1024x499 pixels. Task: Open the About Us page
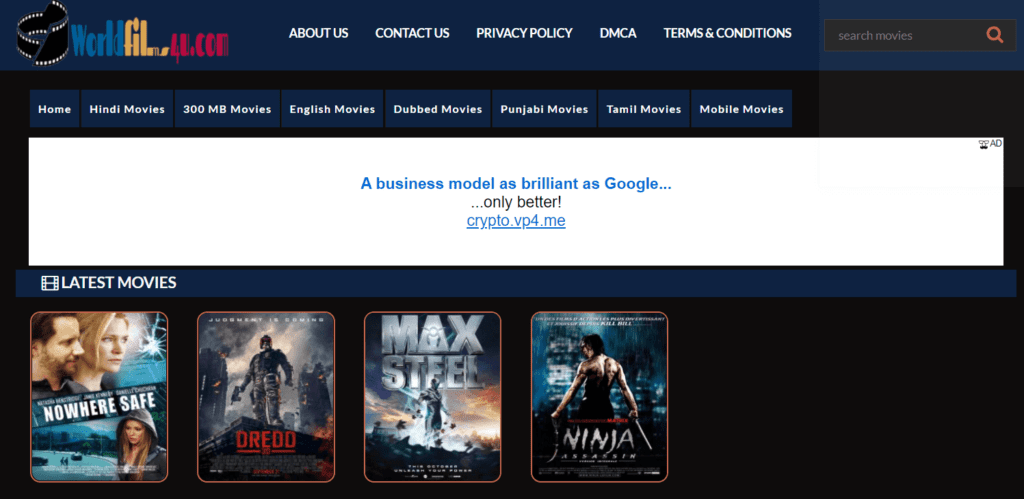319,33
